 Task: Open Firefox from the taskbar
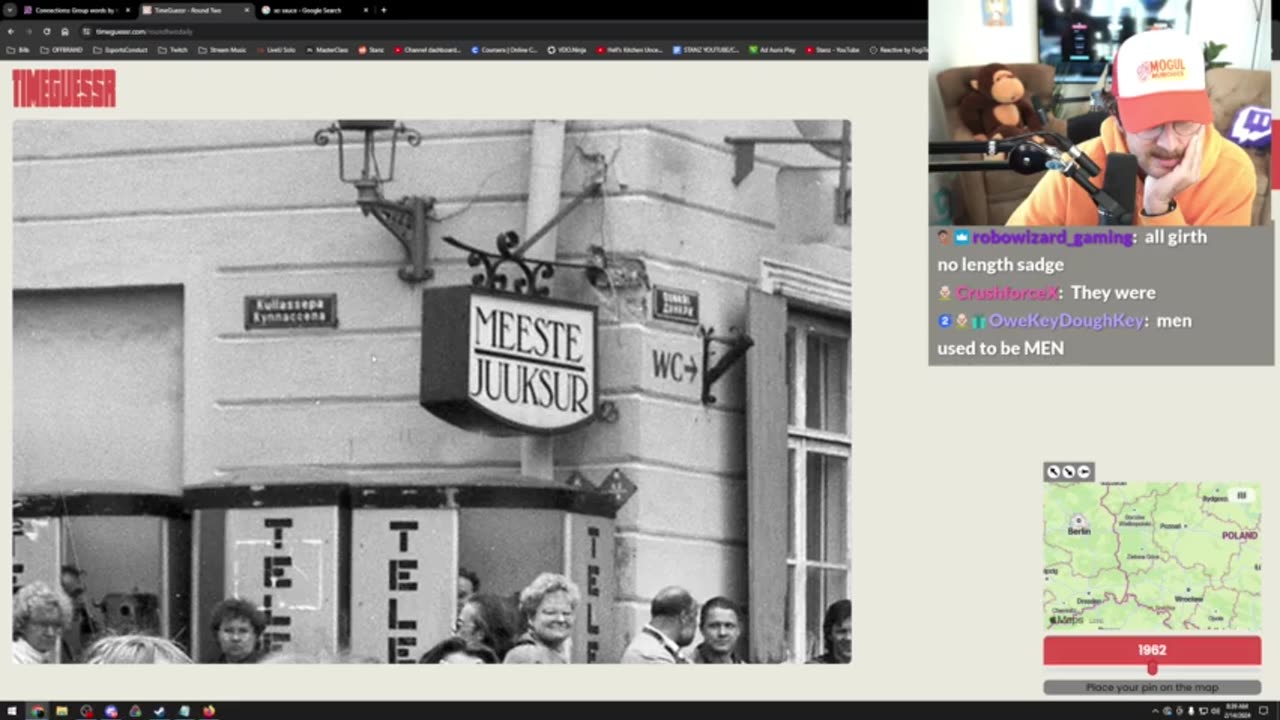tap(208, 711)
